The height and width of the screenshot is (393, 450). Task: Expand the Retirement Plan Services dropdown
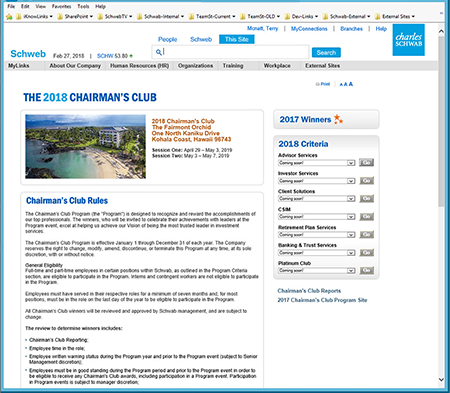[x=316, y=235]
